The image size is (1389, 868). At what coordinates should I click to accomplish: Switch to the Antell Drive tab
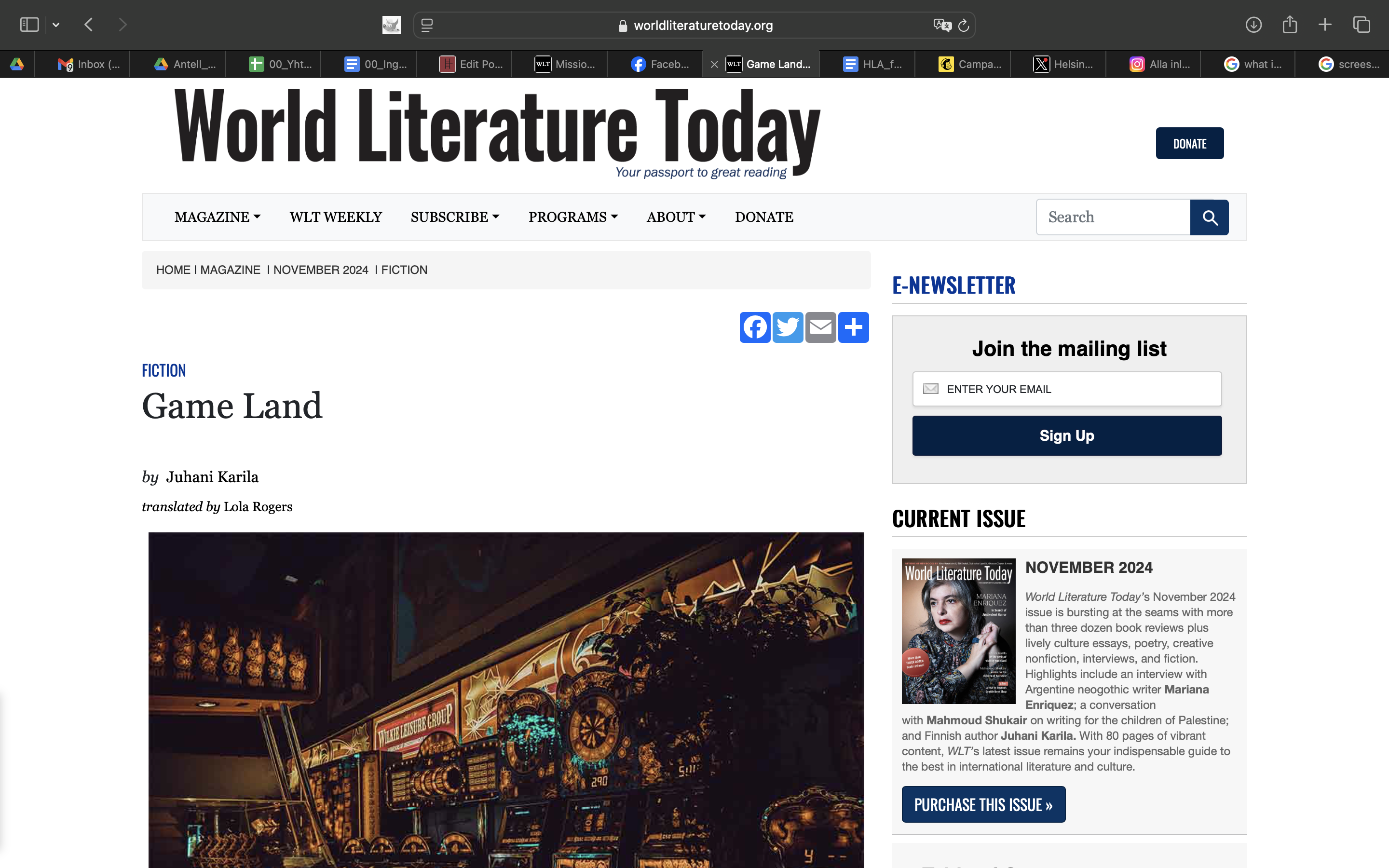[x=178, y=64]
